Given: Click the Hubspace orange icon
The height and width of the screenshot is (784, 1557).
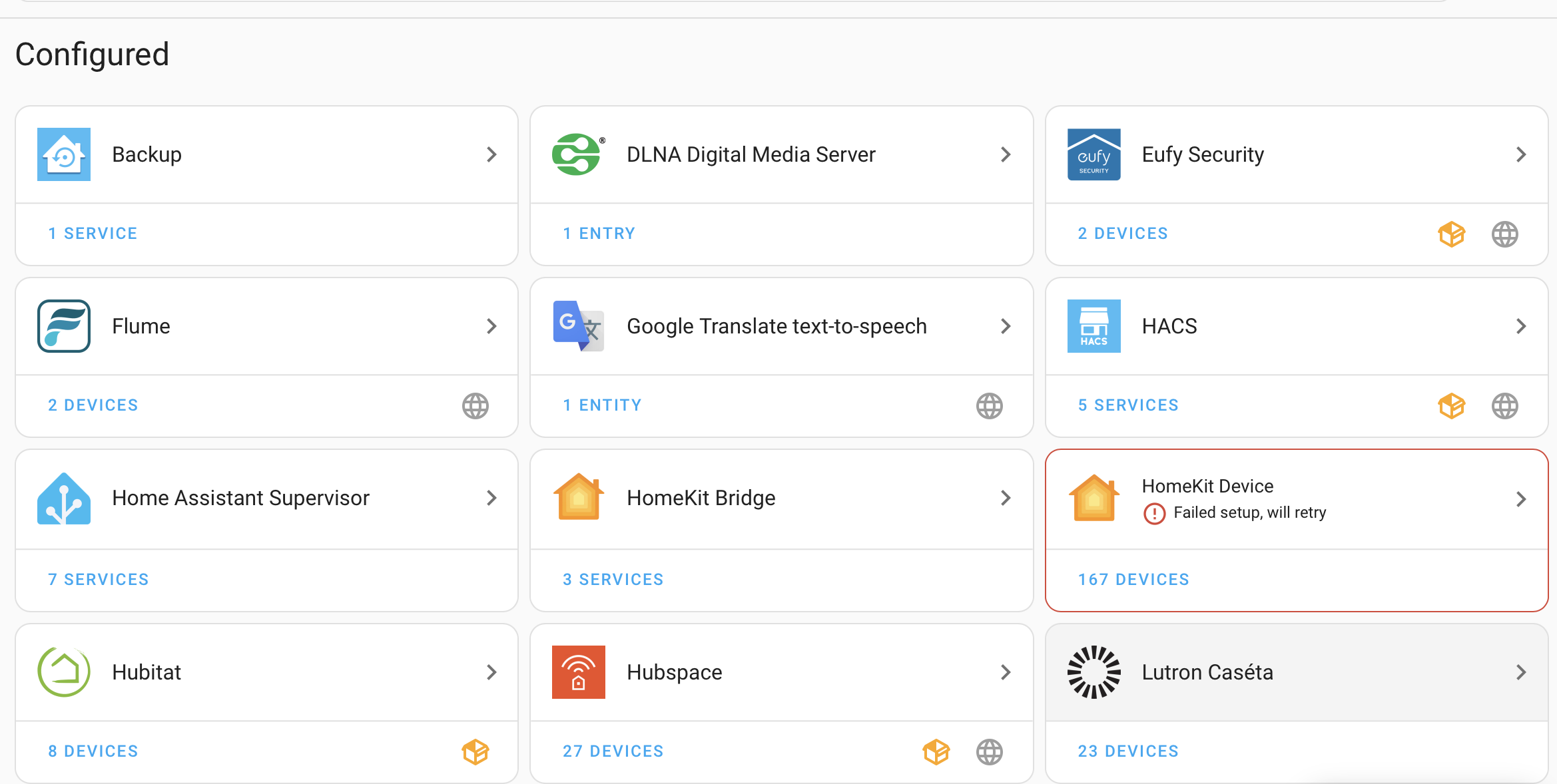Looking at the screenshot, I should tap(578, 672).
